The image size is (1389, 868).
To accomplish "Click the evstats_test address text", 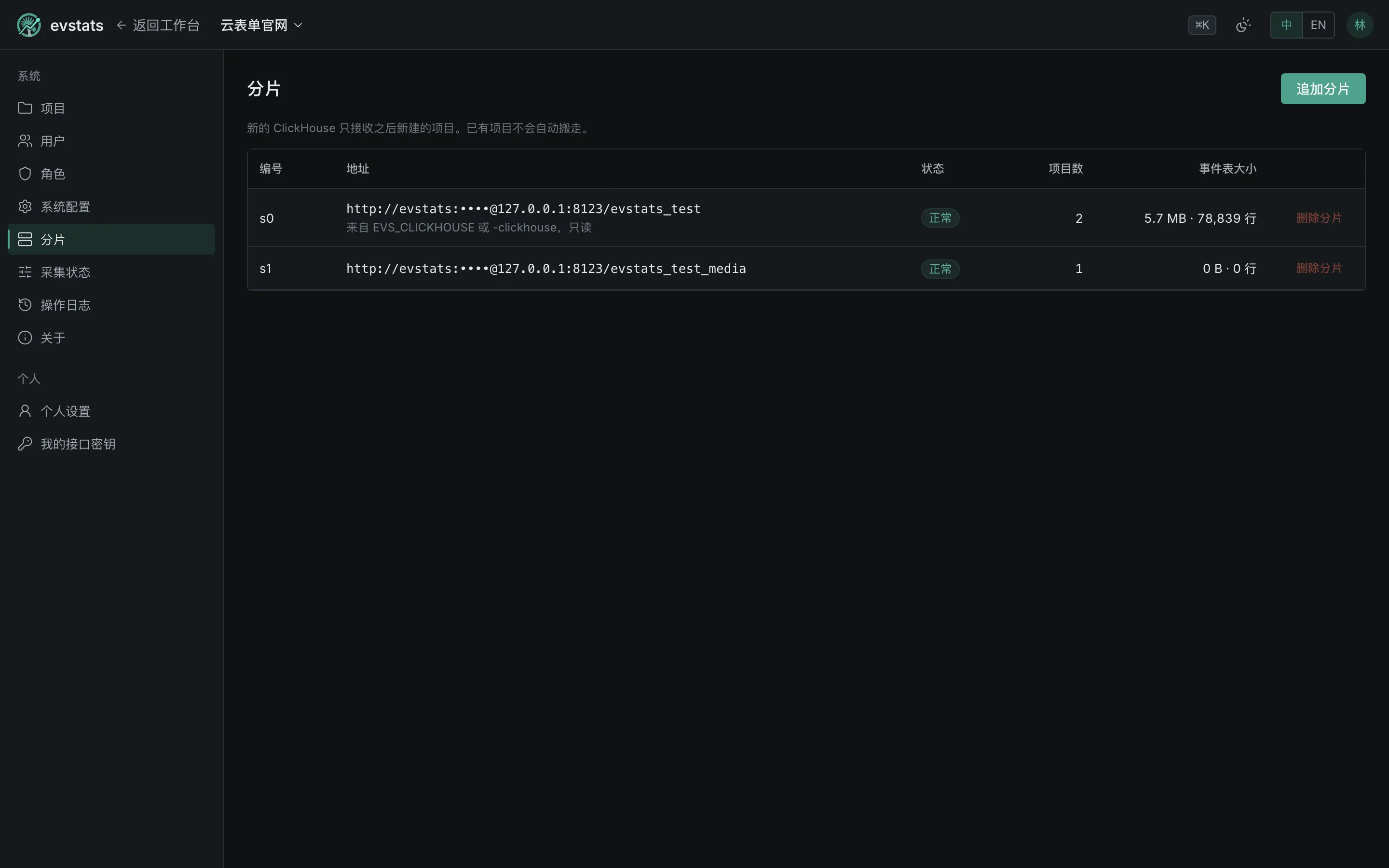I will [x=523, y=208].
